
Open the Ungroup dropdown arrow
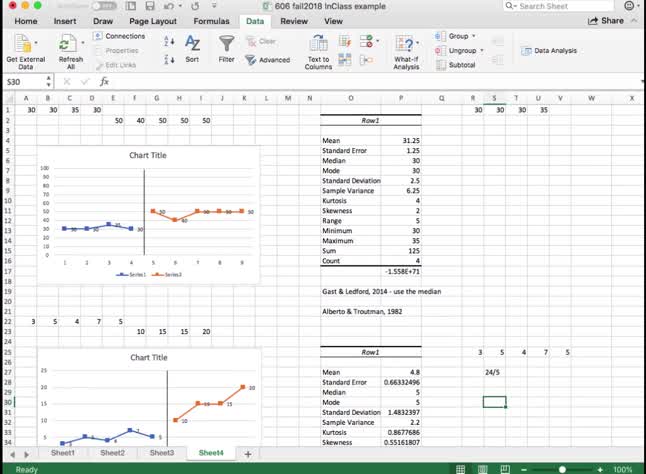(x=481, y=50)
